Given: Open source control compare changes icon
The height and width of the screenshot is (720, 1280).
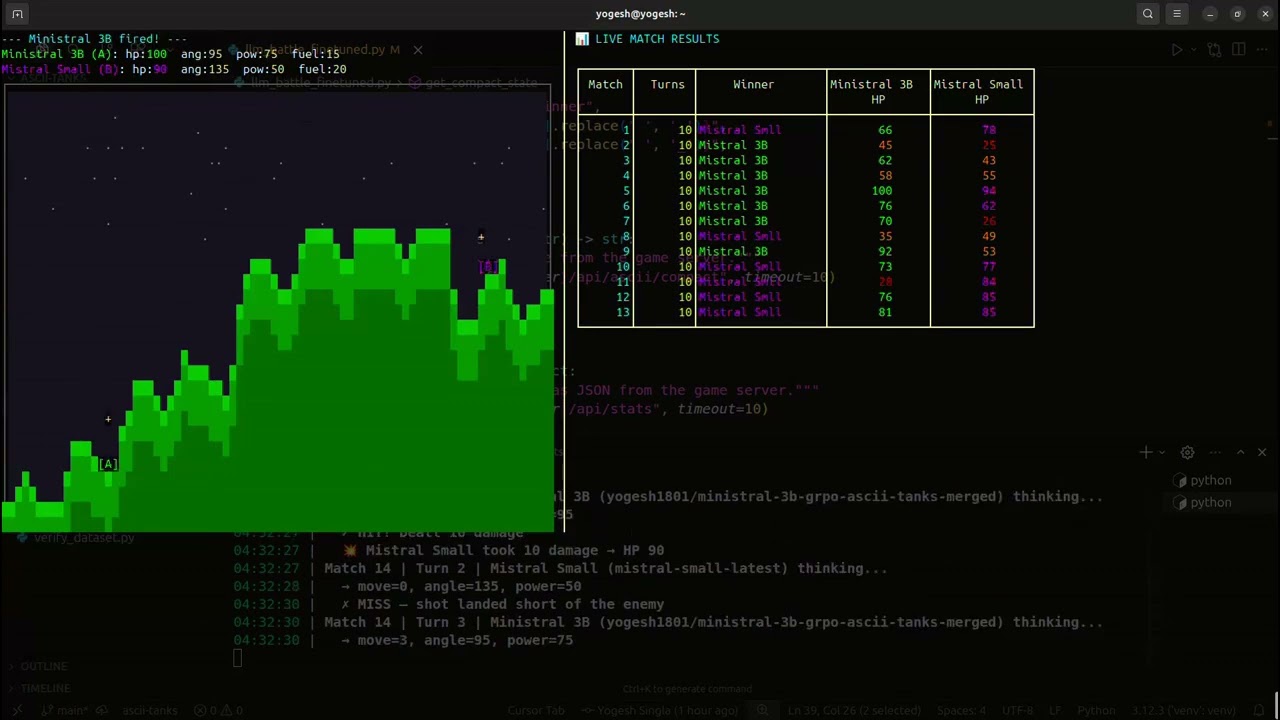Looking at the screenshot, I should [1214, 49].
